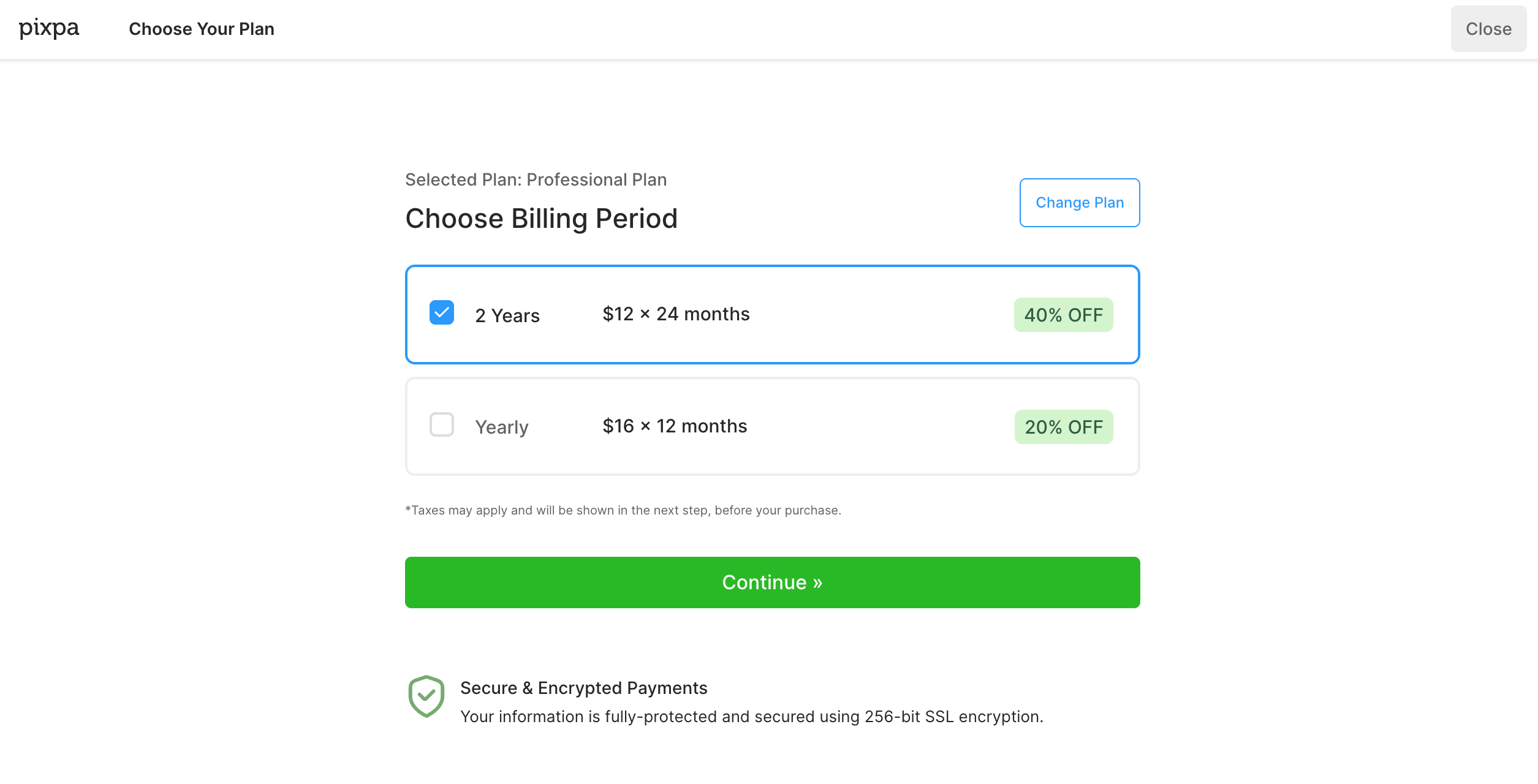Select the "Yearly" label text
The width and height of the screenshot is (1538, 784).
(502, 427)
